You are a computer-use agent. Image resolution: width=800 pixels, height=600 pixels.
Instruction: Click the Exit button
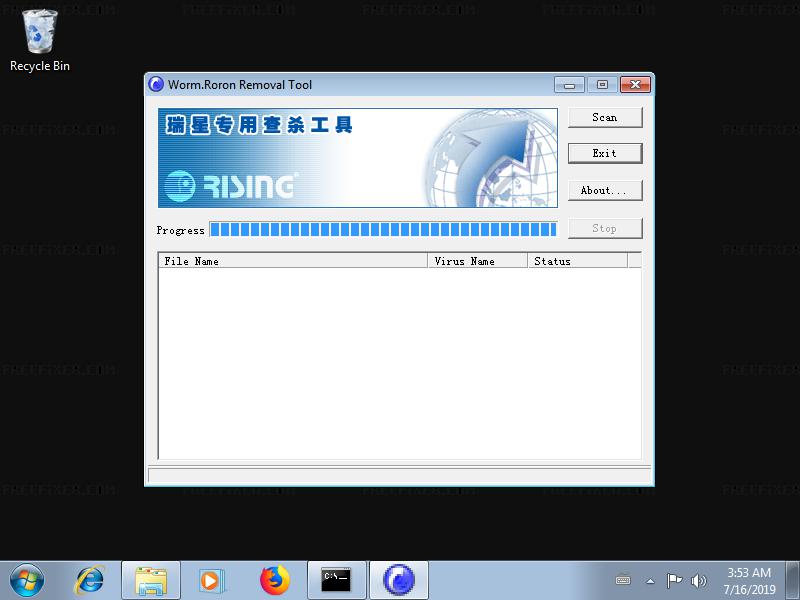tap(605, 153)
